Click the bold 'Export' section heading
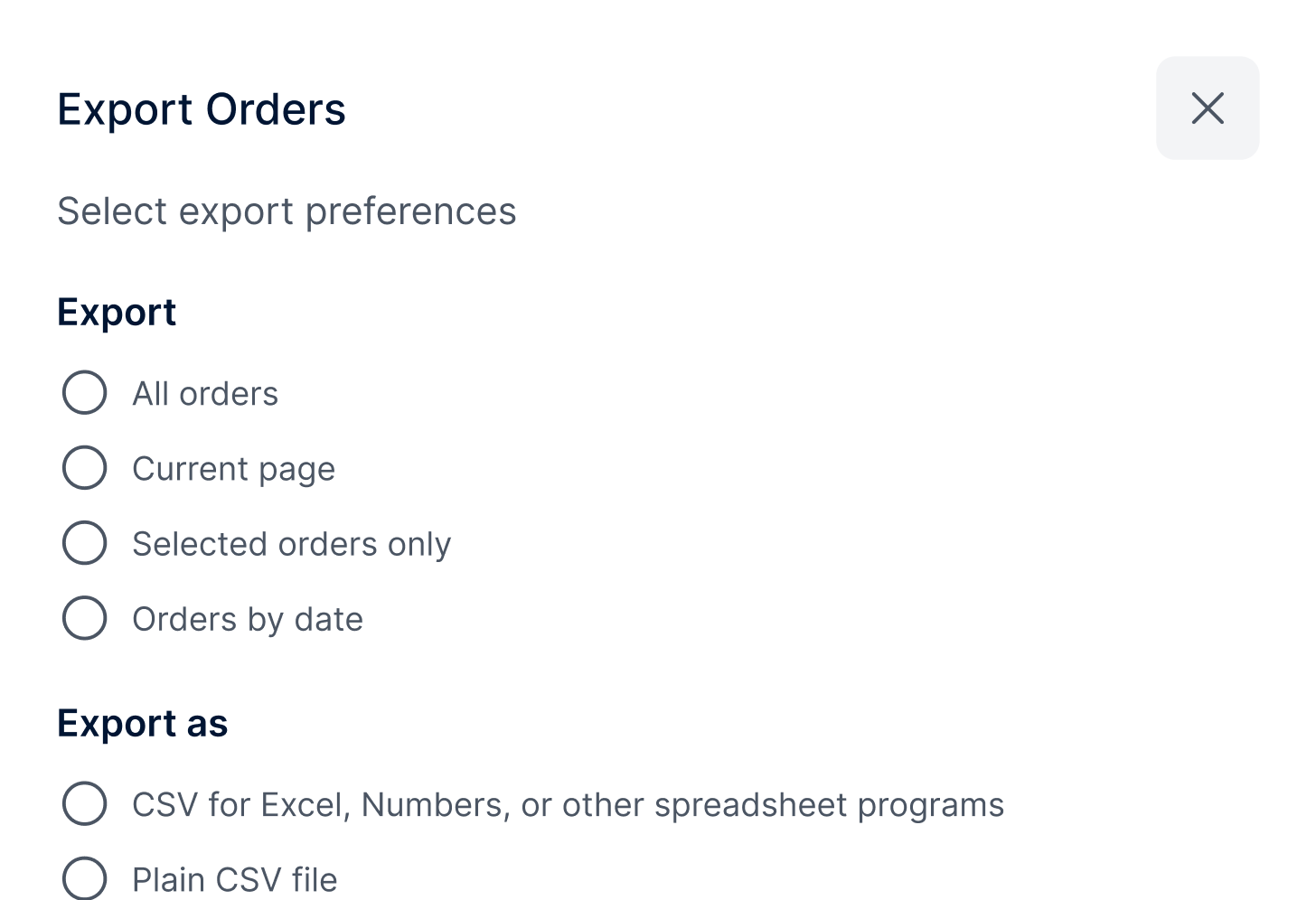1316x900 pixels. click(x=117, y=313)
